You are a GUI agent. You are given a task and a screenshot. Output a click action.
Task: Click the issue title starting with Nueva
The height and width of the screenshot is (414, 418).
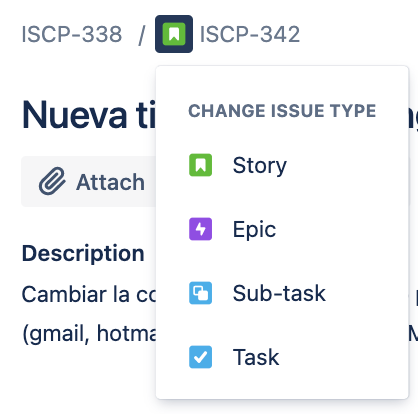(89, 115)
